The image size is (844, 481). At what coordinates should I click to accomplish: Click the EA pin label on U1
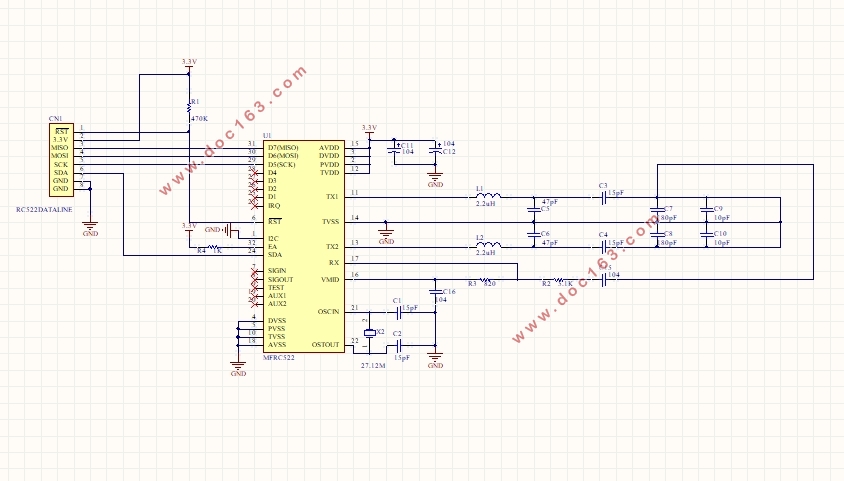point(272,247)
